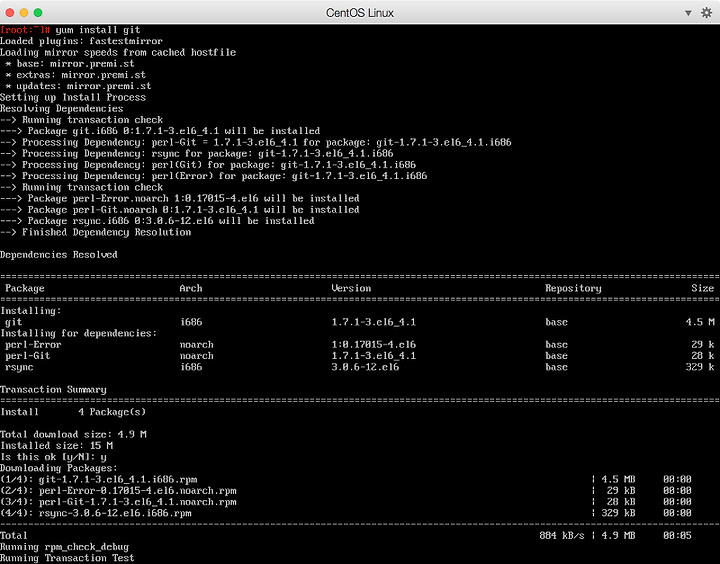
Task: Select the 'Dependencies Resolved' line
Action: [x=59, y=255]
